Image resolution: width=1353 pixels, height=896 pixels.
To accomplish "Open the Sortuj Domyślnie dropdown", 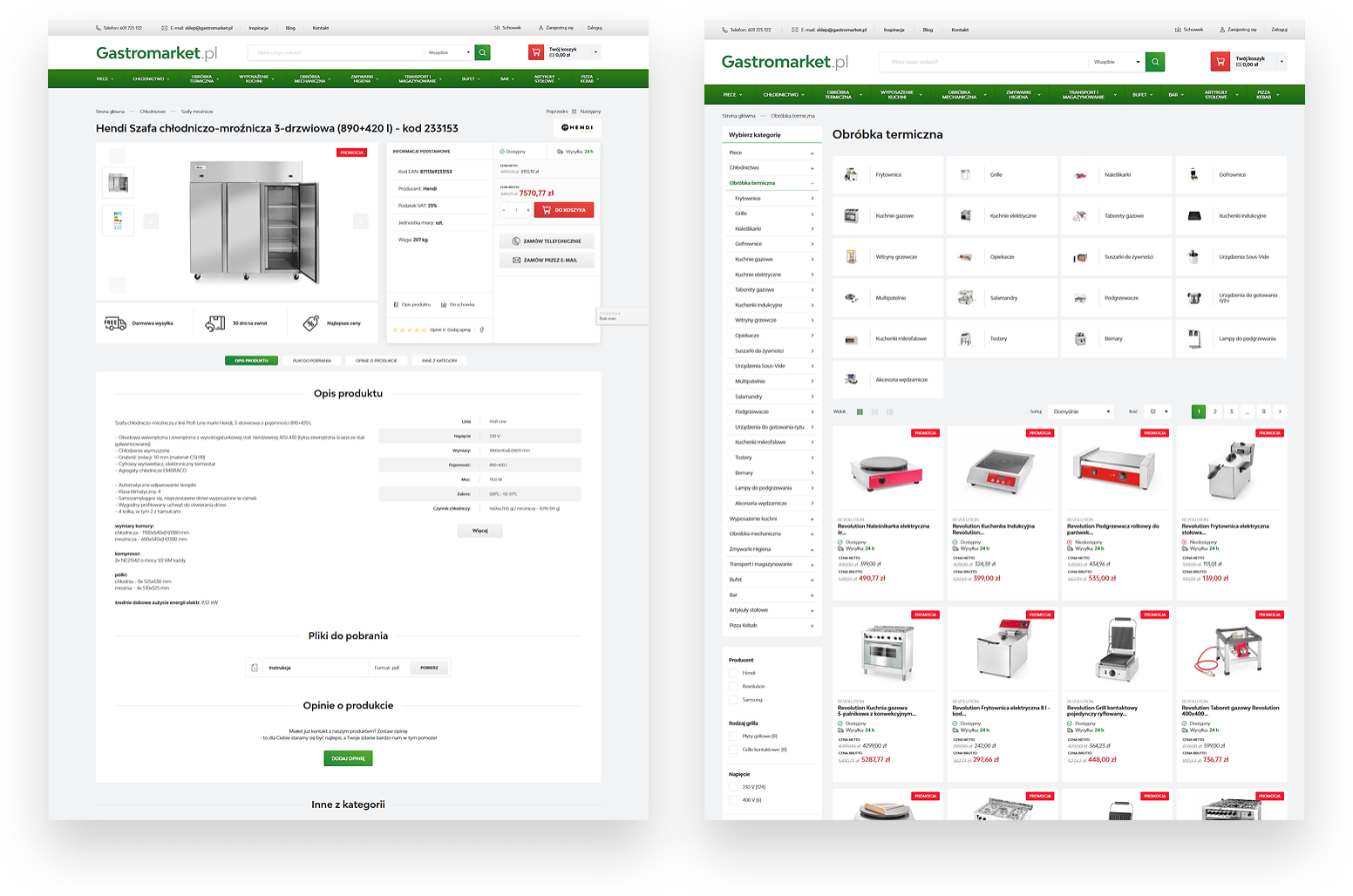I will 1081,411.
